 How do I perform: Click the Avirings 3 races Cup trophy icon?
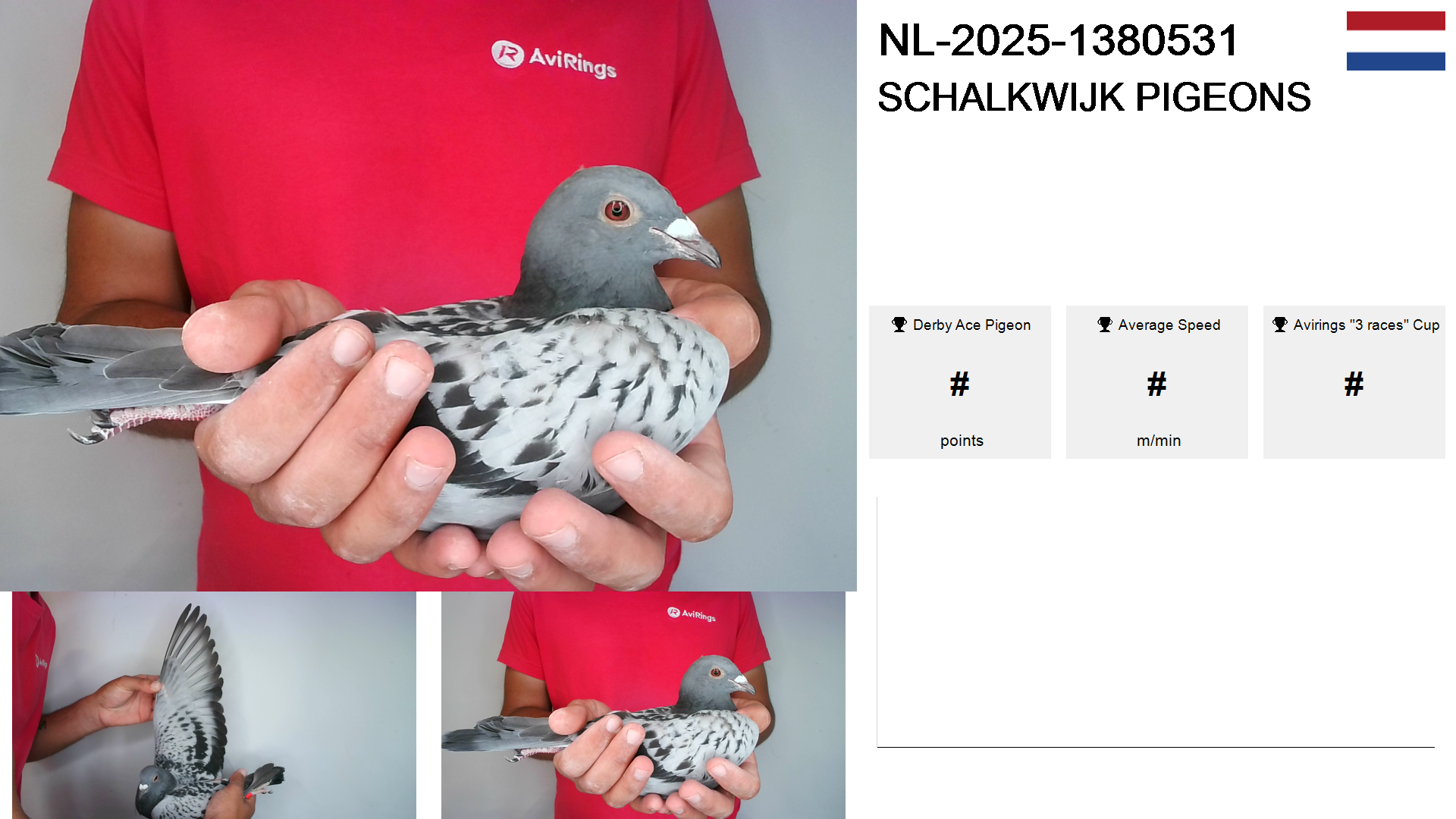click(1280, 325)
